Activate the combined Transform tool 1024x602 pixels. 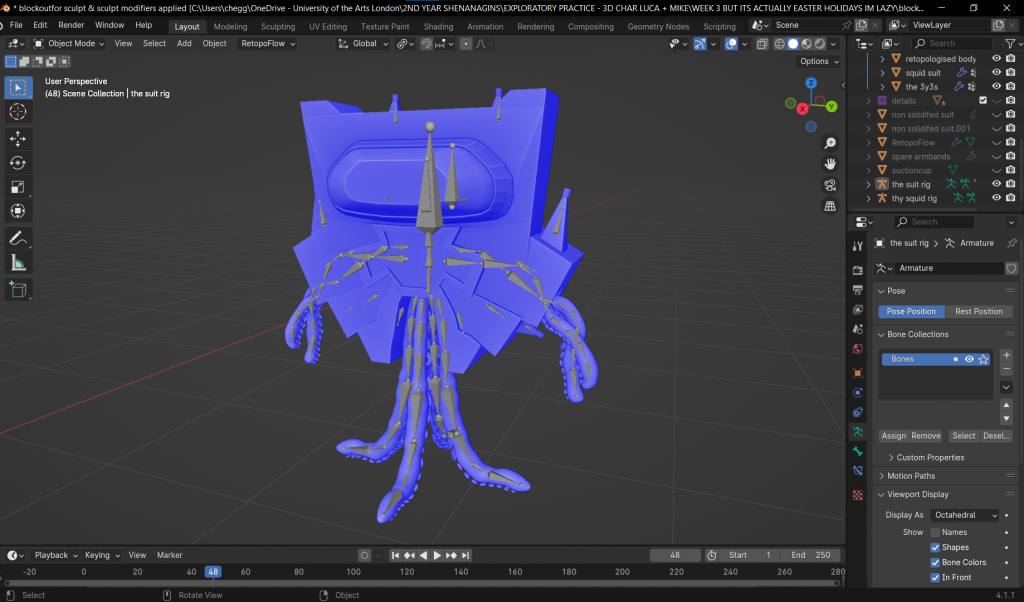click(x=18, y=211)
